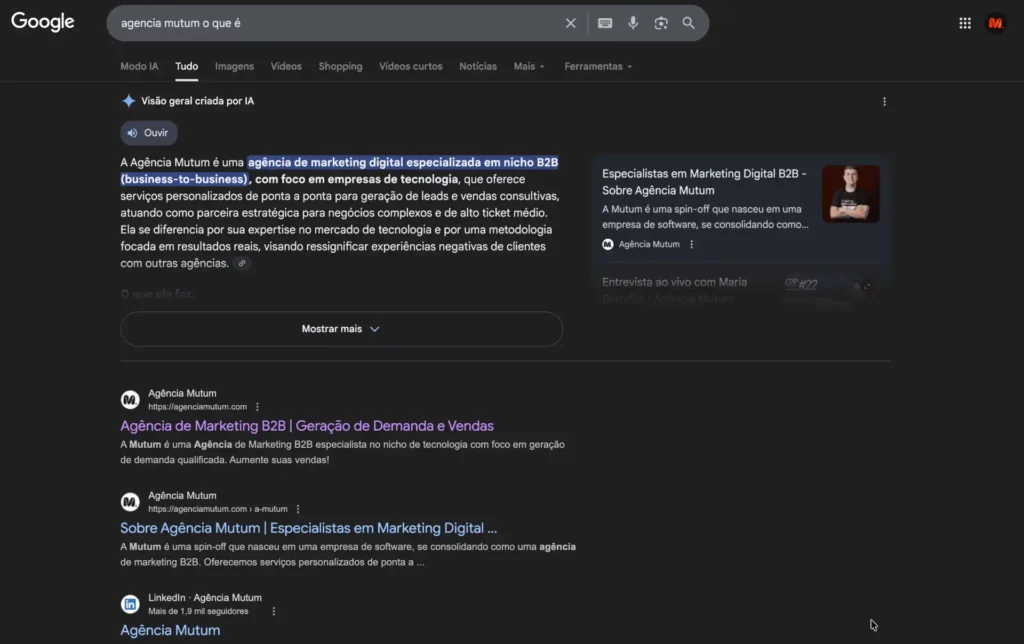Open the Google account profile avatar
This screenshot has width=1024, height=644.
point(996,22)
